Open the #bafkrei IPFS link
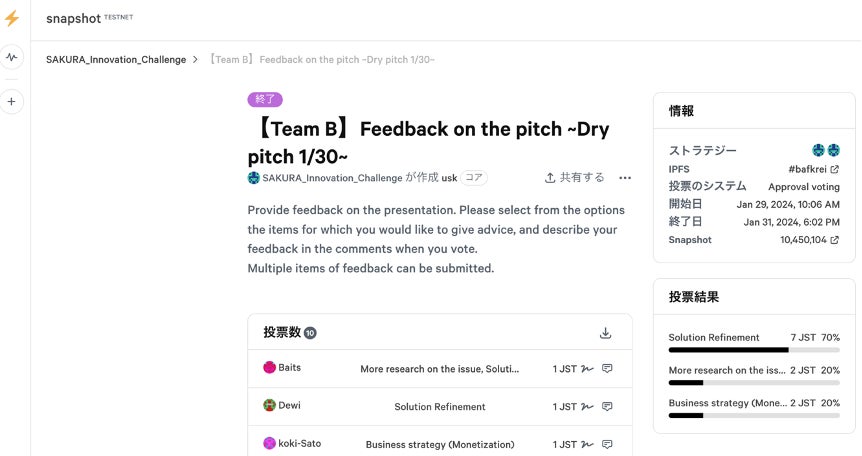Viewport: 862px width, 456px height. click(x=813, y=169)
